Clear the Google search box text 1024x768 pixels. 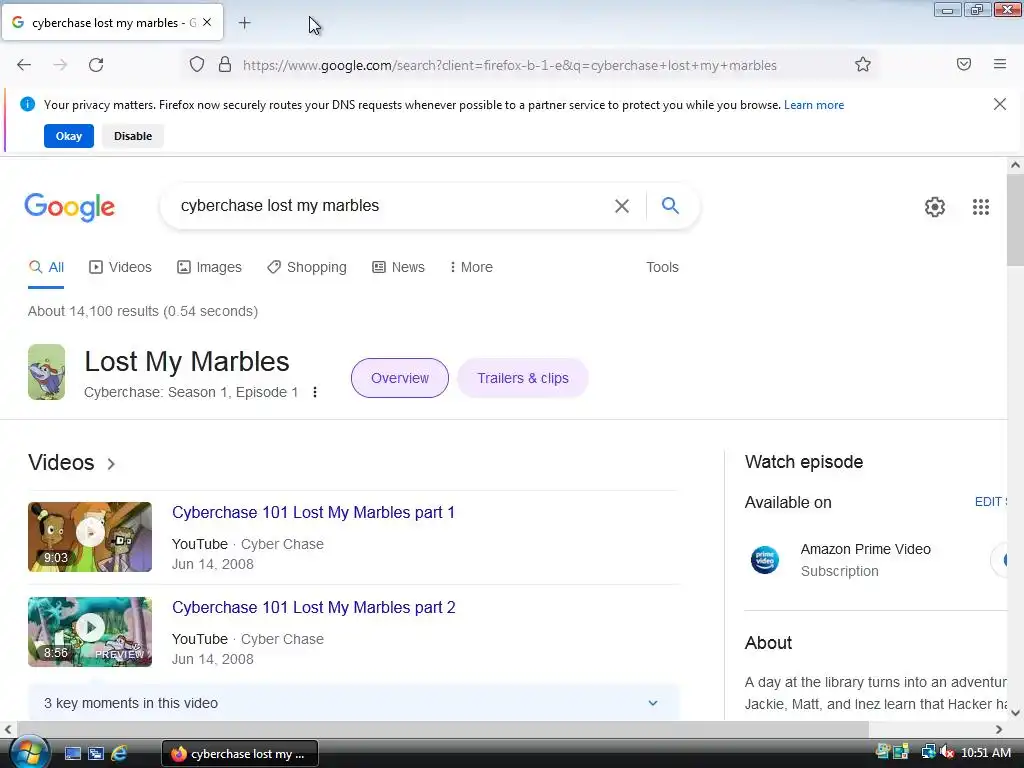622,206
